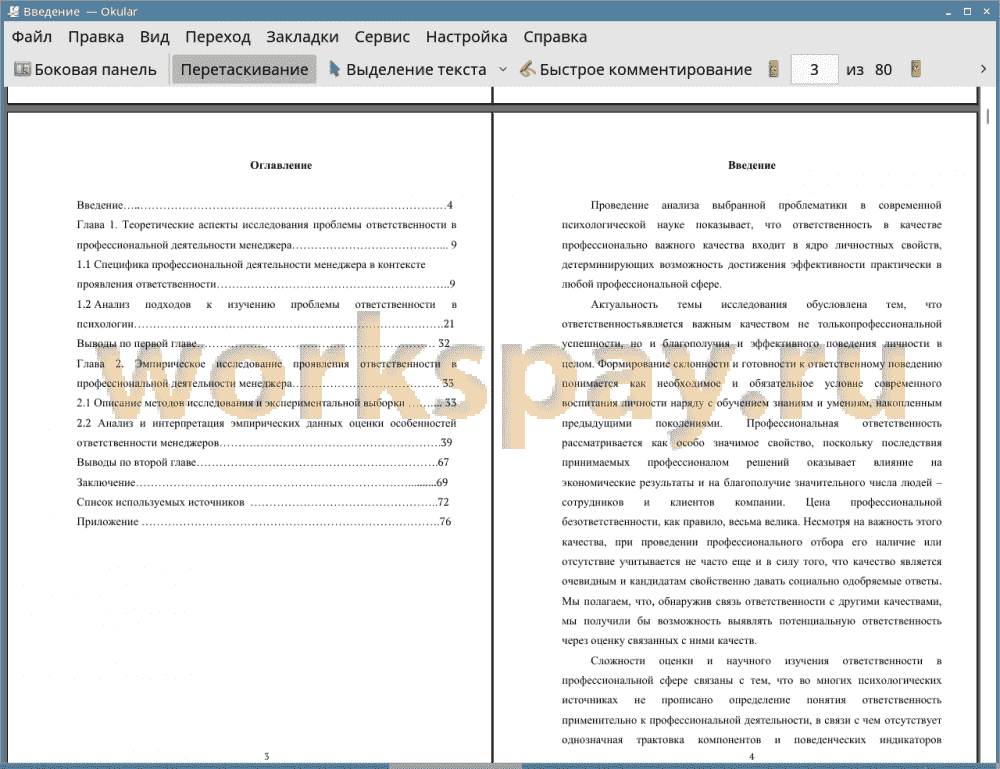Open the Сервис menu
Screen dimensions: 1000x769
382,37
